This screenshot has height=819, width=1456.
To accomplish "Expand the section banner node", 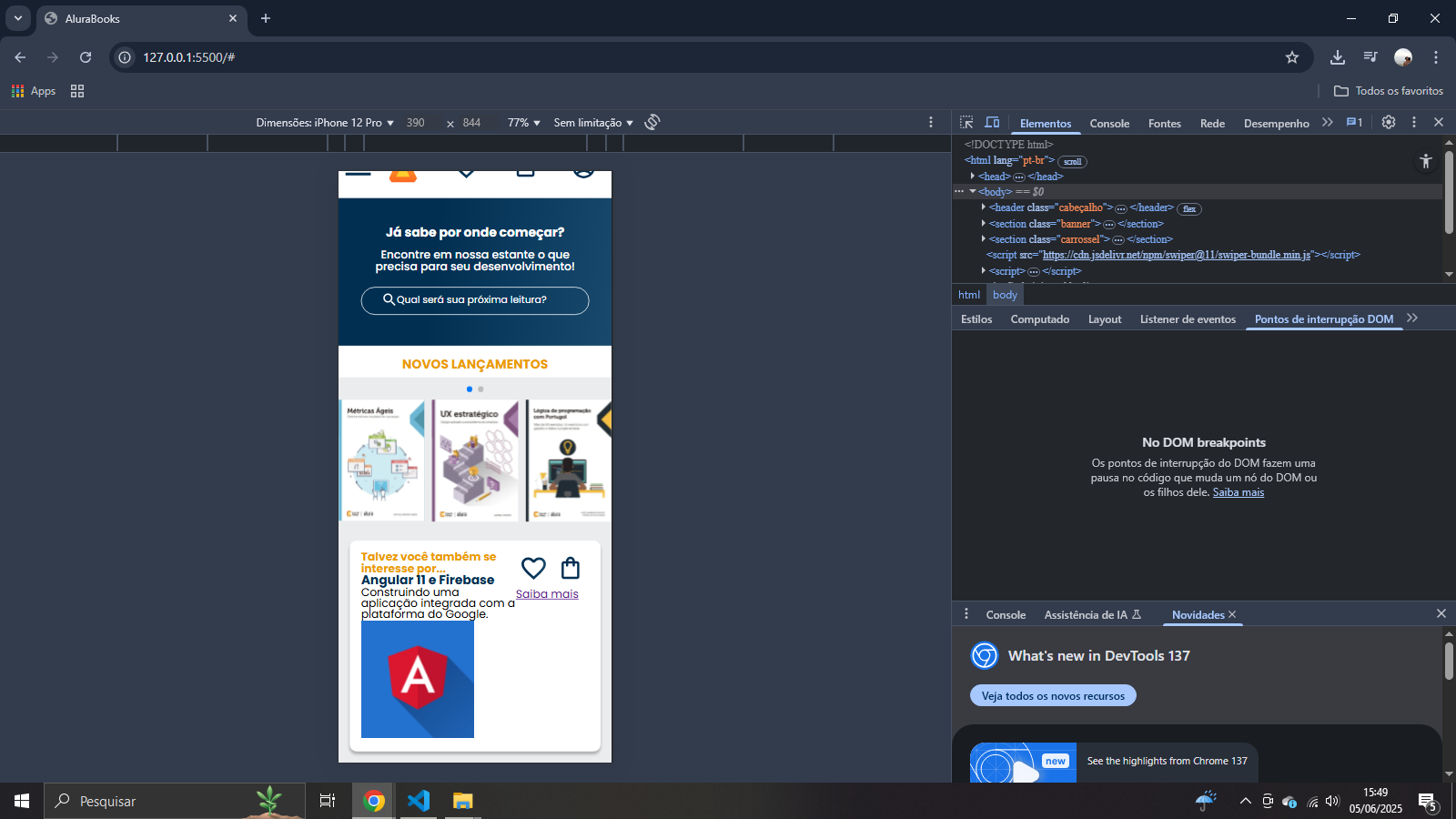I will (x=984, y=224).
